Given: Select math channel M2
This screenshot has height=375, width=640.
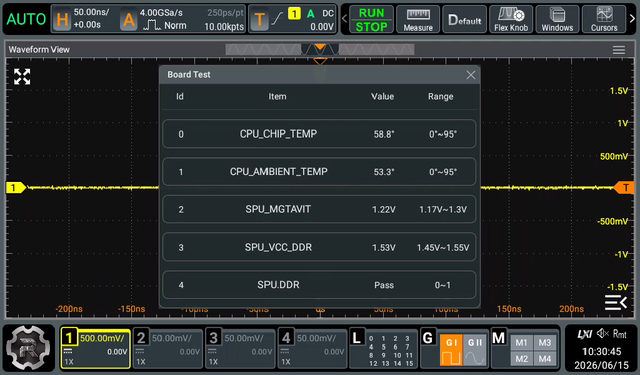Looking at the screenshot, I should point(521,359).
